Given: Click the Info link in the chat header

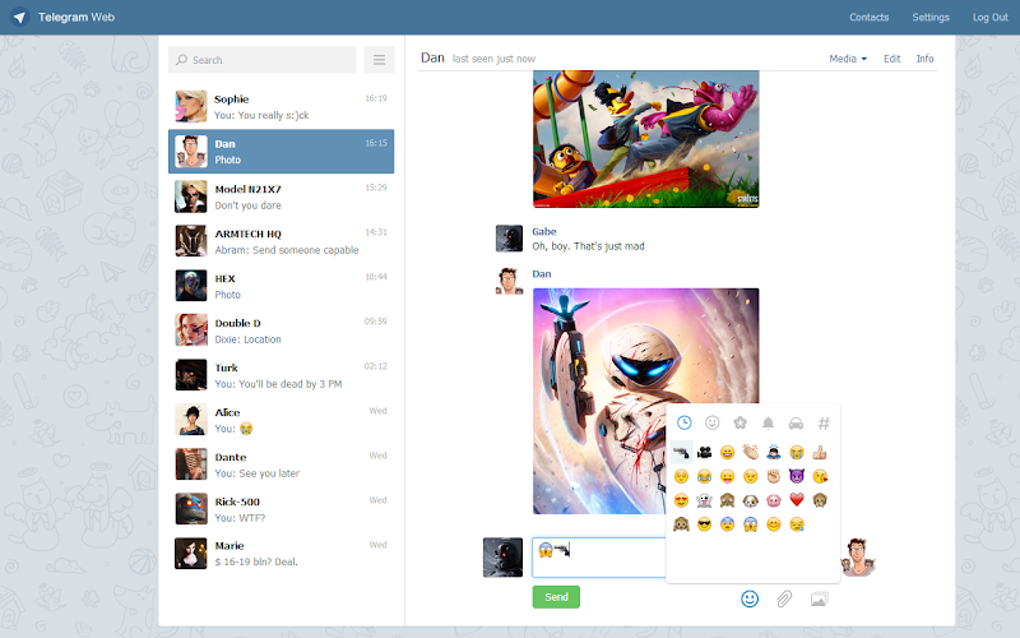Looking at the screenshot, I should click(x=924, y=58).
